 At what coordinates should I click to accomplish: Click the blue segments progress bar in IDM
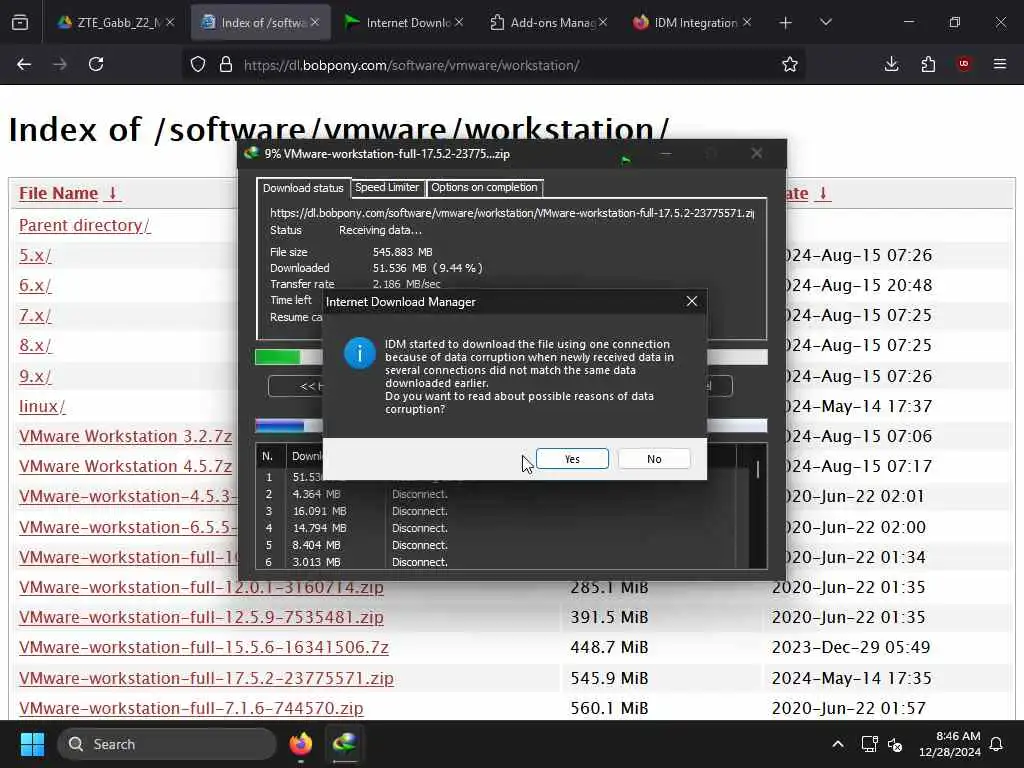point(280,426)
